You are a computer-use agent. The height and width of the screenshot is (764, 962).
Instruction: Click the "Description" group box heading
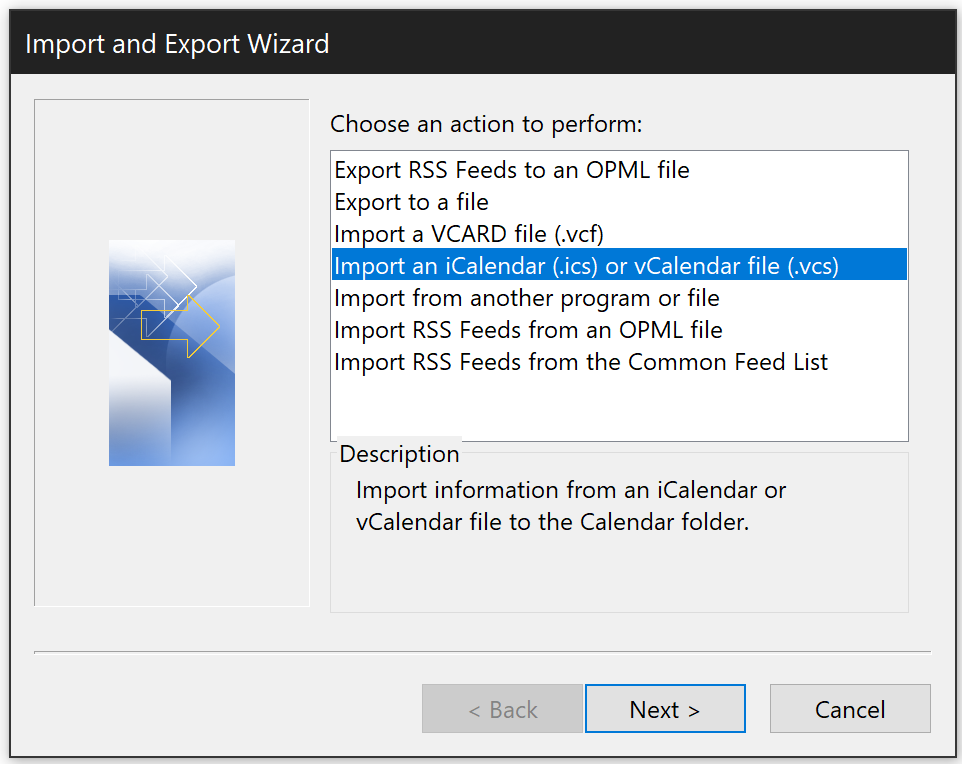[x=399, y=454]
